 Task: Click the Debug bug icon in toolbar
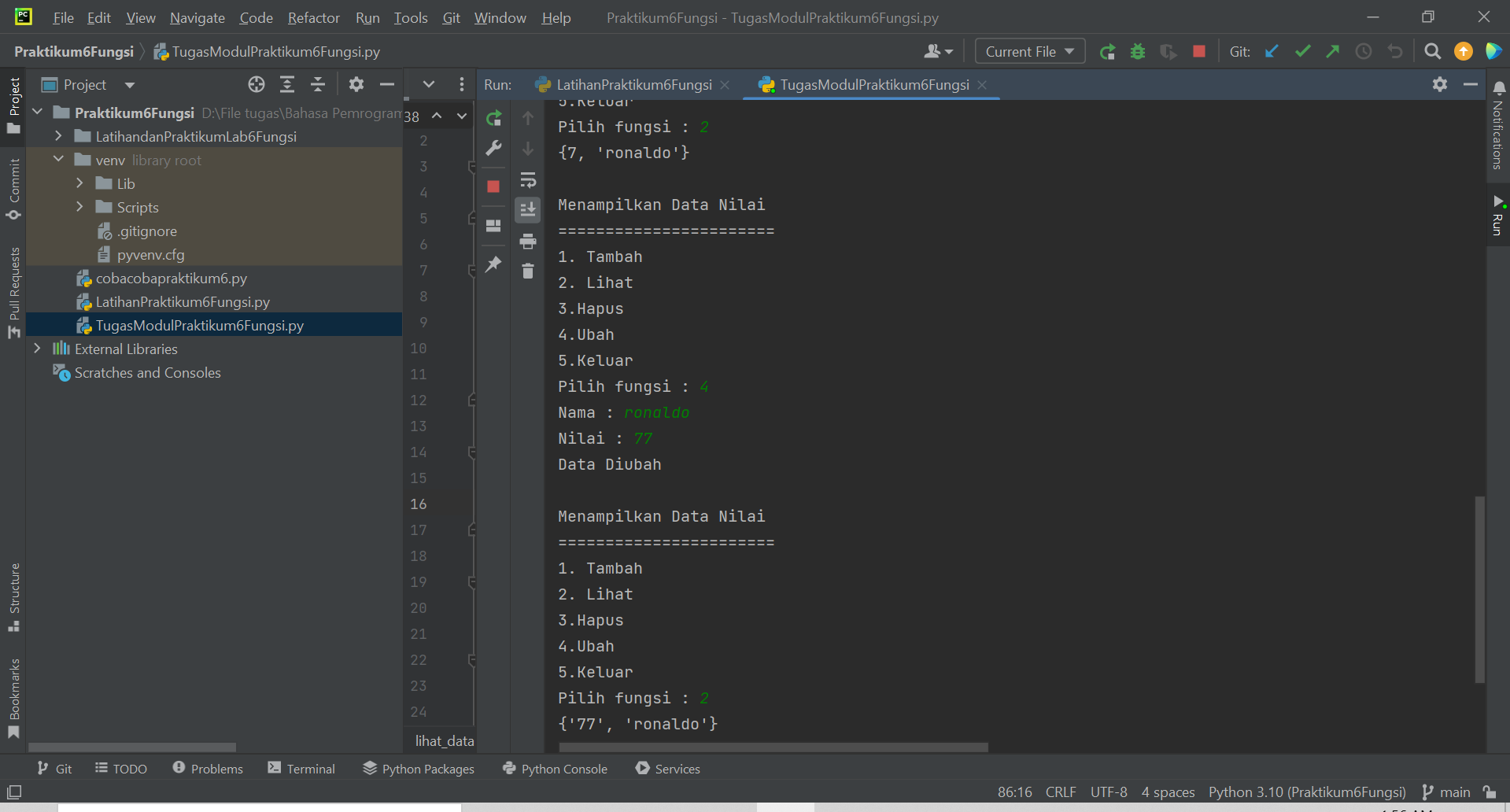[1138, 52]
